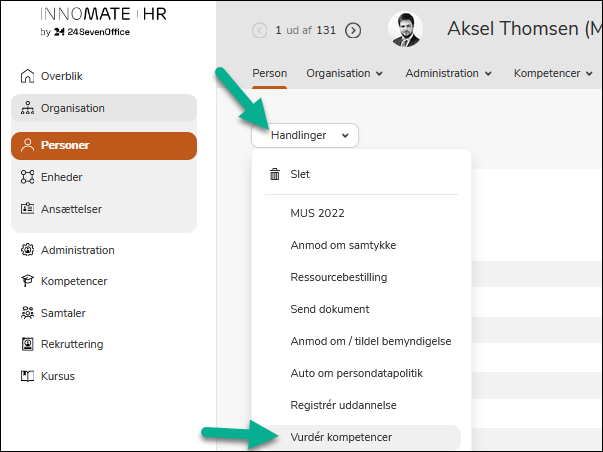Click the Enheder units icon

(x=28, y=177)
